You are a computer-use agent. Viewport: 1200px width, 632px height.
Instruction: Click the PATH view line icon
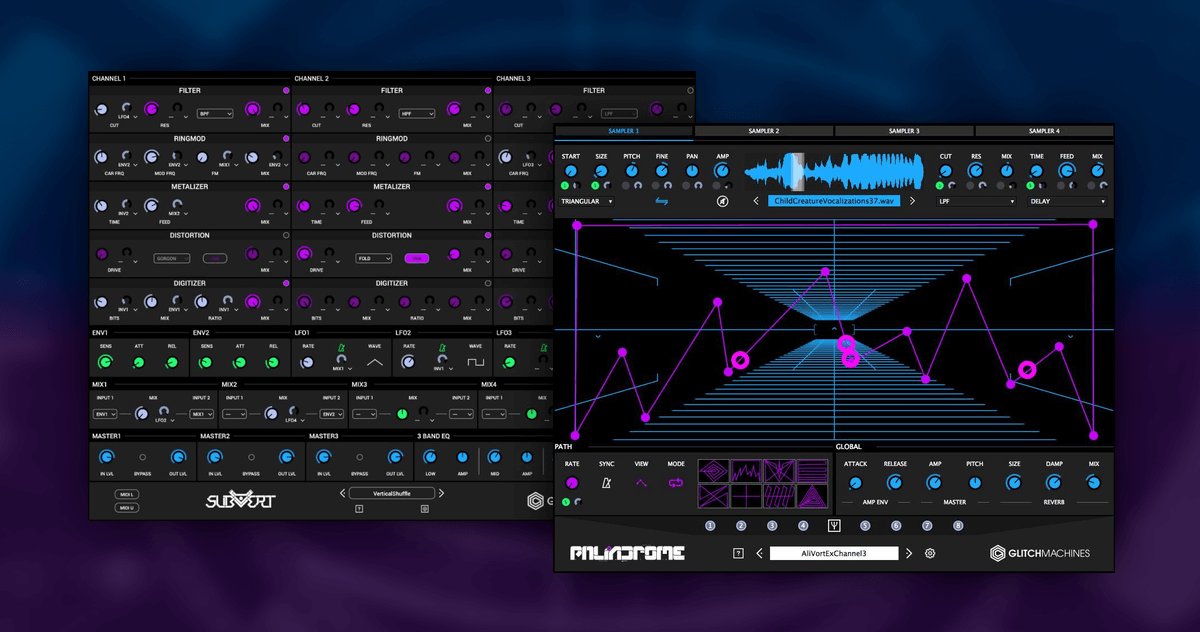pyautogui.click(x=641, y=482)
